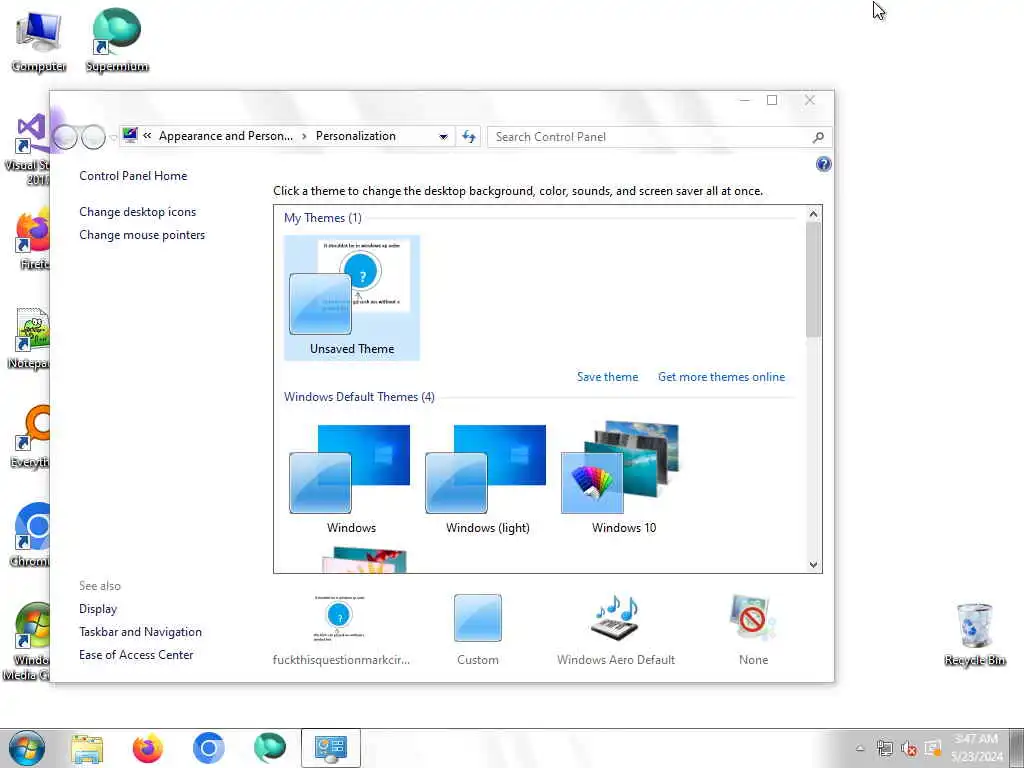Click the Control Panel address bar icon

[x=130, y=135]
